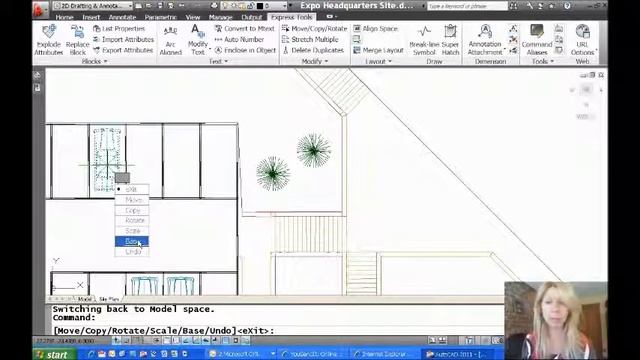Toggle Quick Properties in status bar
The height and width of the screenshot is (360, 640).
pos(236,340)
